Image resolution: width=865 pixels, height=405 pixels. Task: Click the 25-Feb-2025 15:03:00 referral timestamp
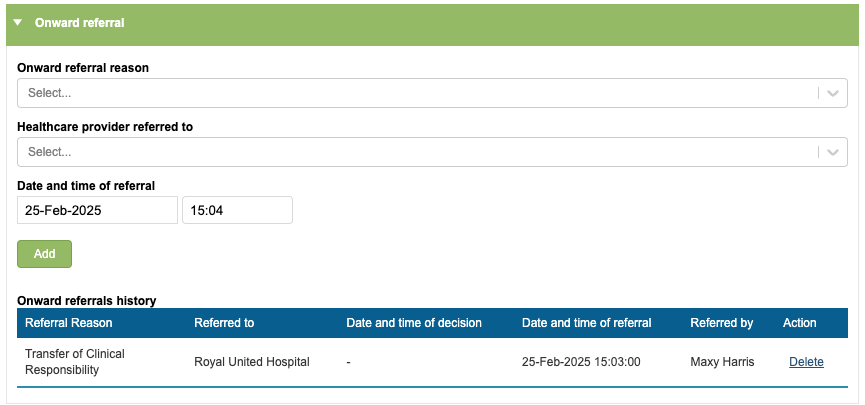tap(581, 362)
